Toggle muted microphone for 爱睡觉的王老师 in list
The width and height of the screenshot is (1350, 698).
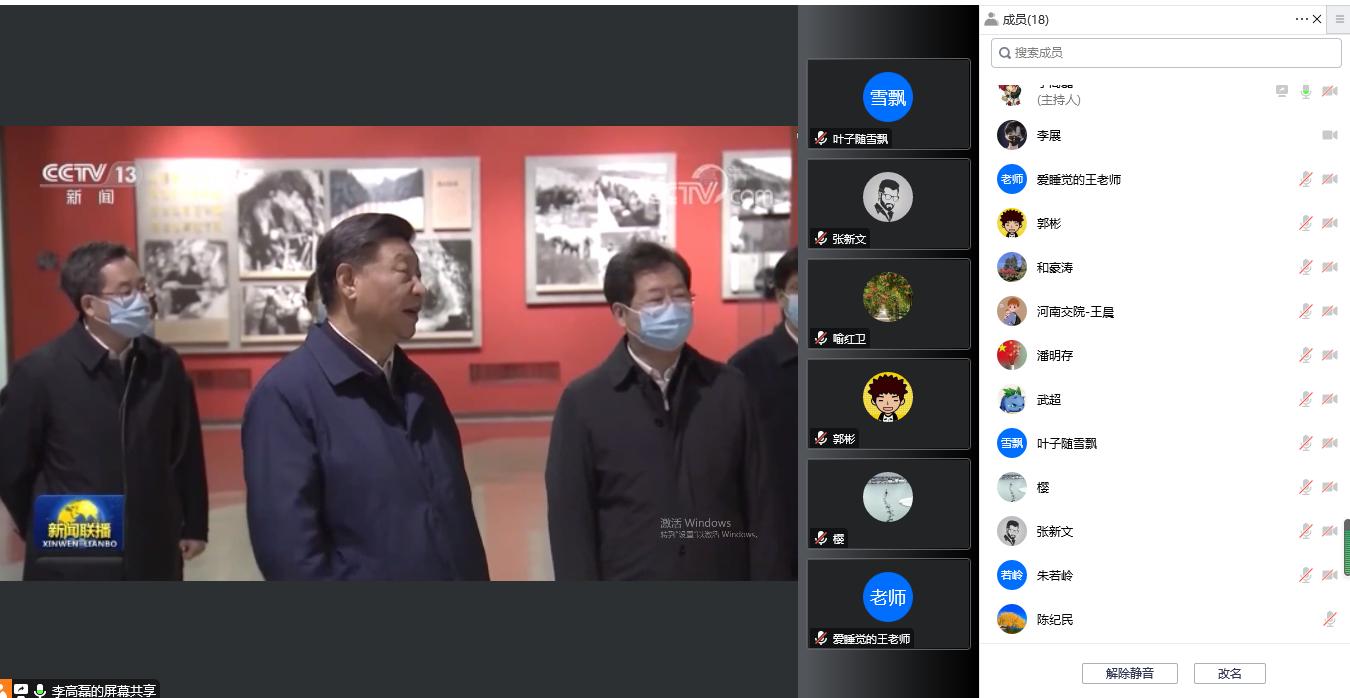click(1305, 179)
